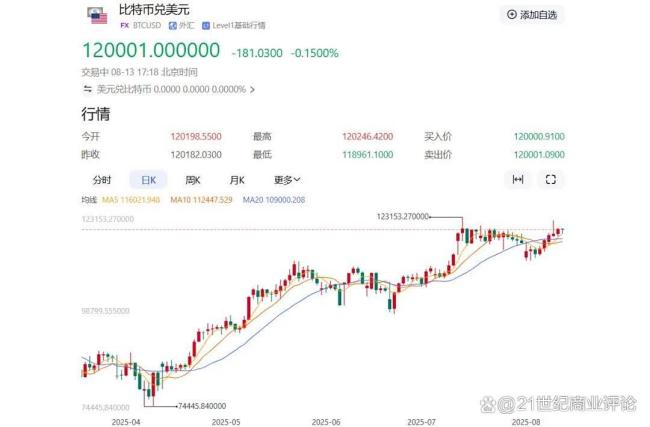Click current price 120001.000000
The image size is (650, 427).
(x=151, y=51)
